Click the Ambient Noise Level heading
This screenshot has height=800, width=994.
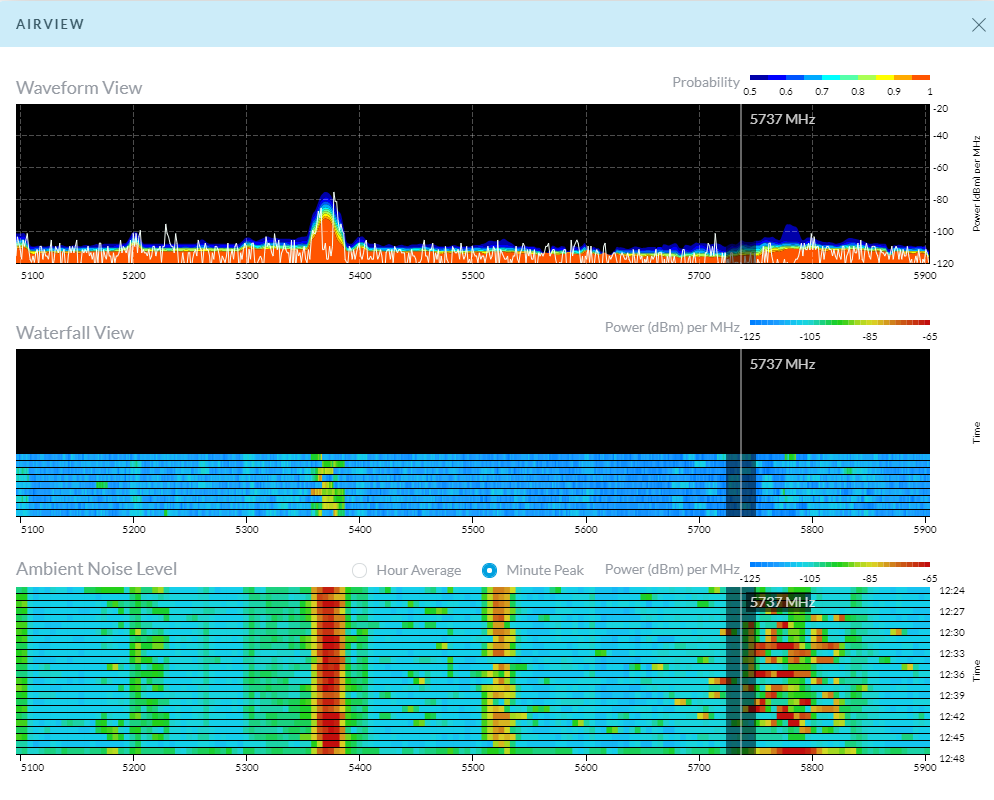pyautogui.click(x=96, y=569)
